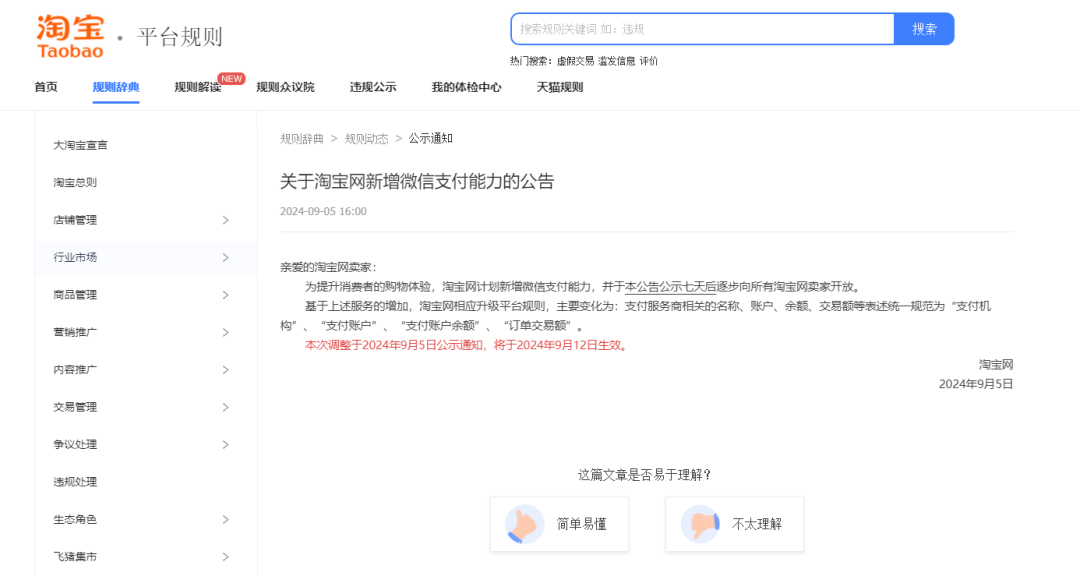
Task: Open the 规则辞典 tab
Action: (x=116, y=87)
